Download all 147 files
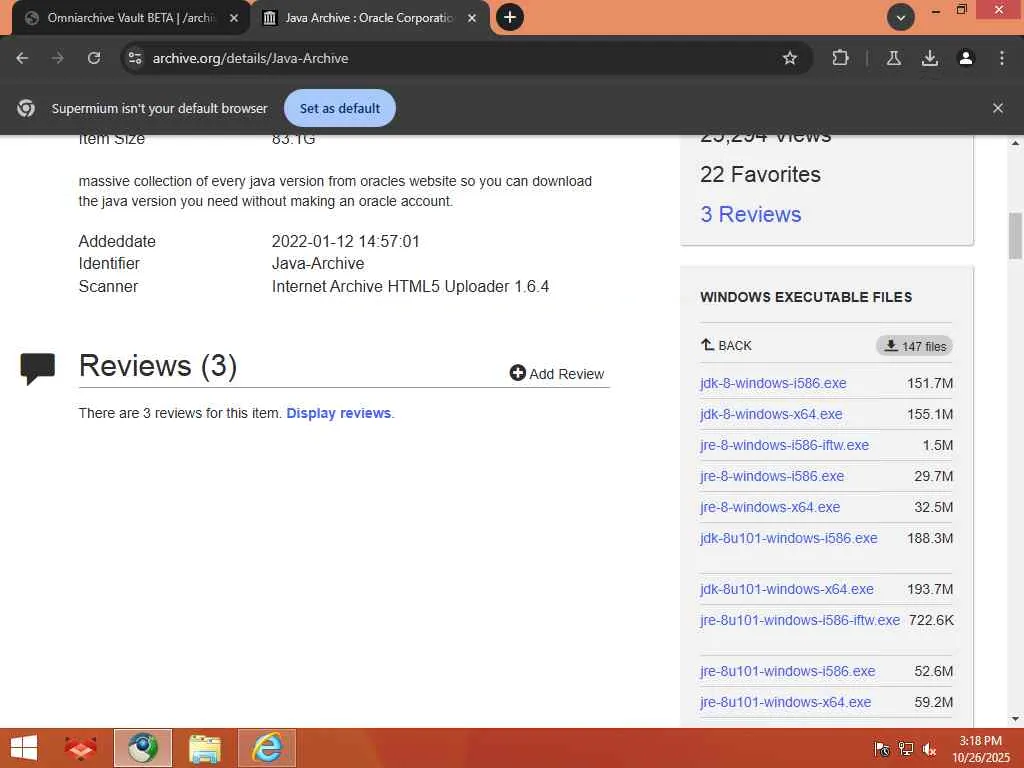Screen dimensions: 1024x768 914,346
